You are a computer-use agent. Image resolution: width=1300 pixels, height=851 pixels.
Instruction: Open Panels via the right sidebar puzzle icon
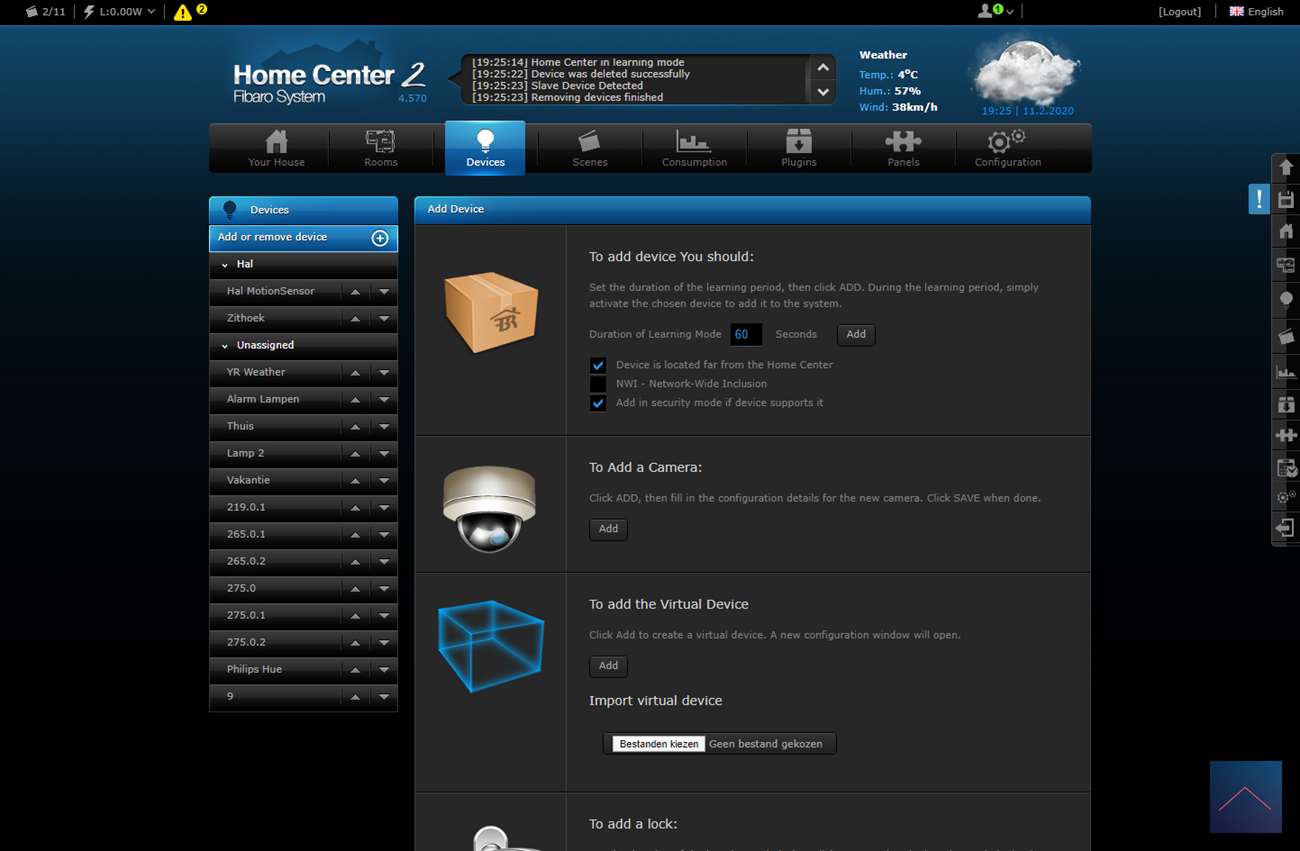click(x=1286, y=435)
